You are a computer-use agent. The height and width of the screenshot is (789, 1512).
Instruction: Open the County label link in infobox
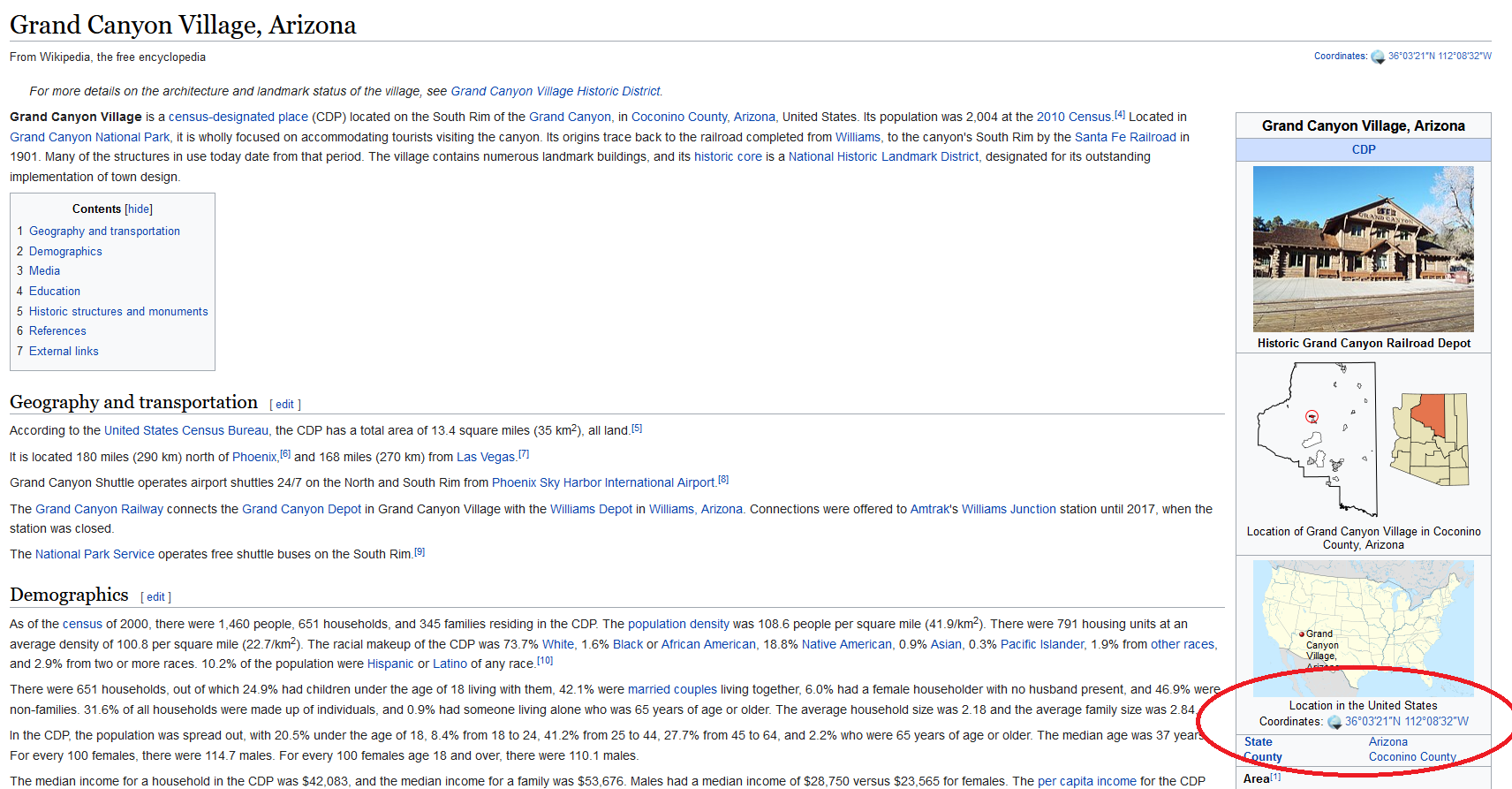click(1263, 757)
